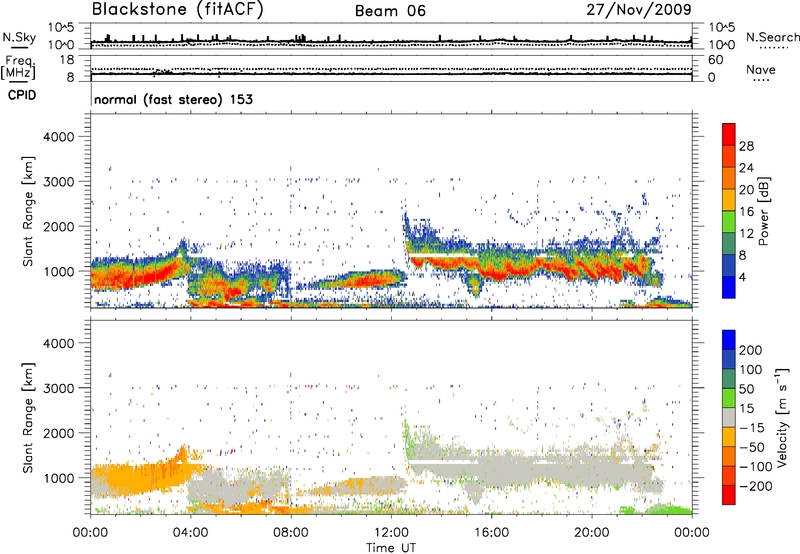800x554 pixels.
Task: Click the 'Time UT' axis label
Action: (x=391, y=547)
